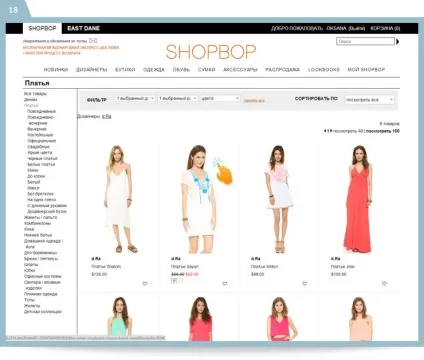
Task: Select Яркие цвета subcategory
Action: 40,153
